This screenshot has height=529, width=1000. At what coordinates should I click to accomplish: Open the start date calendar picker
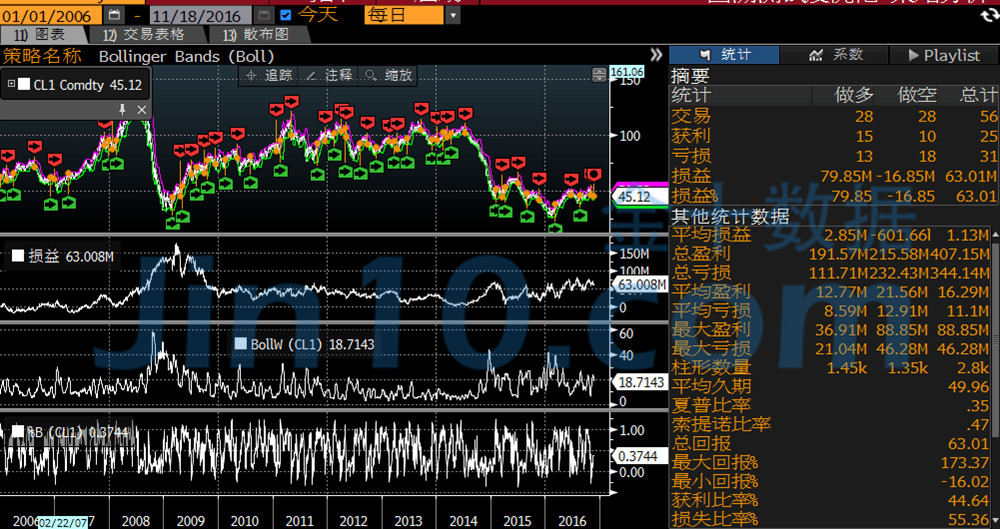[113, 15]
